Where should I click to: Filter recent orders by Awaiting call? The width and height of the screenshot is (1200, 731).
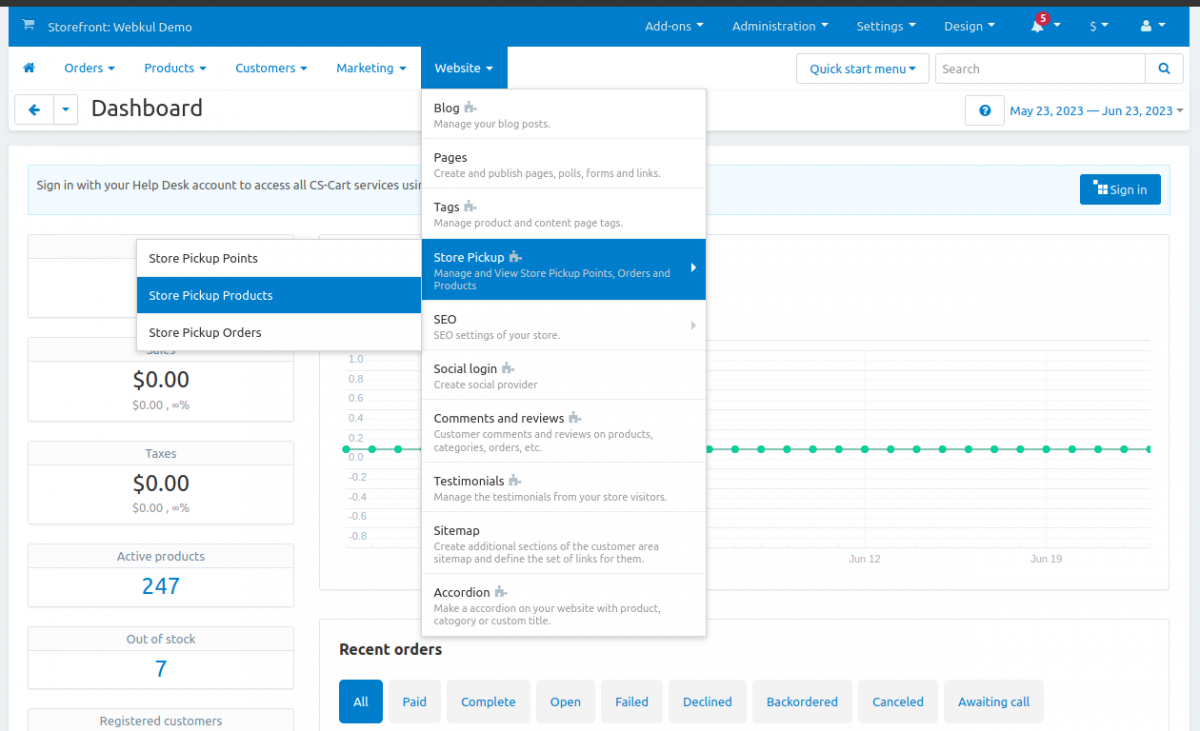pos(994,702)
